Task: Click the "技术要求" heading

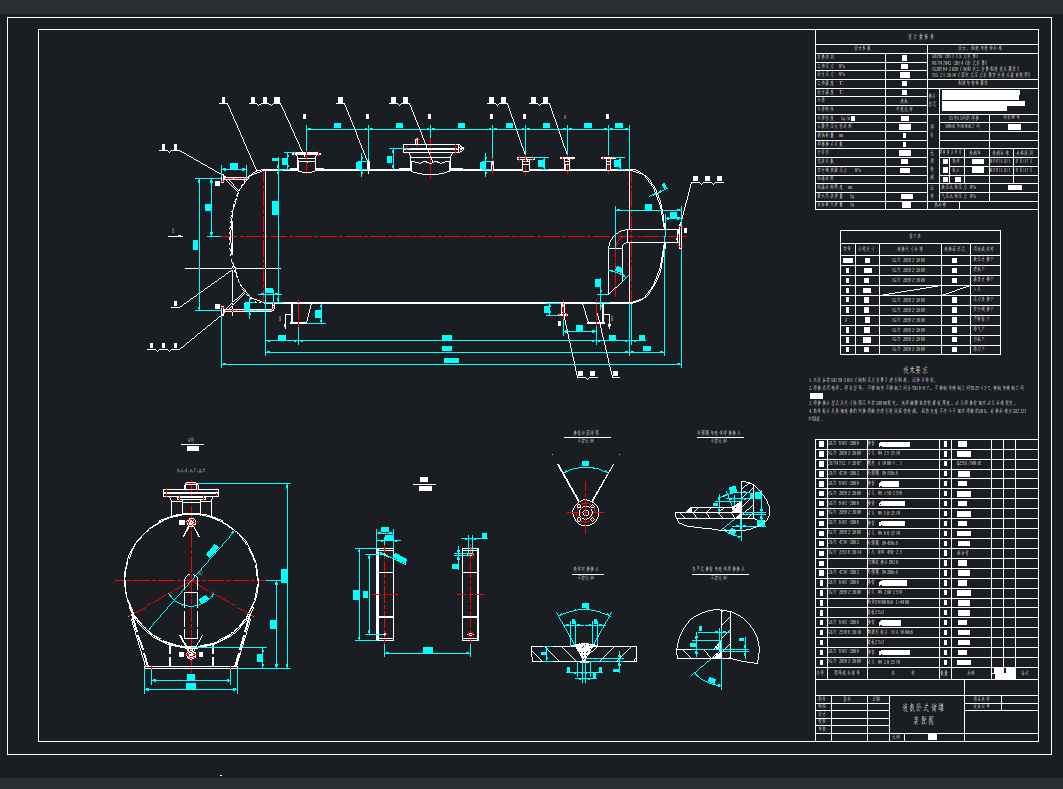Action: [x=915, y=370]
